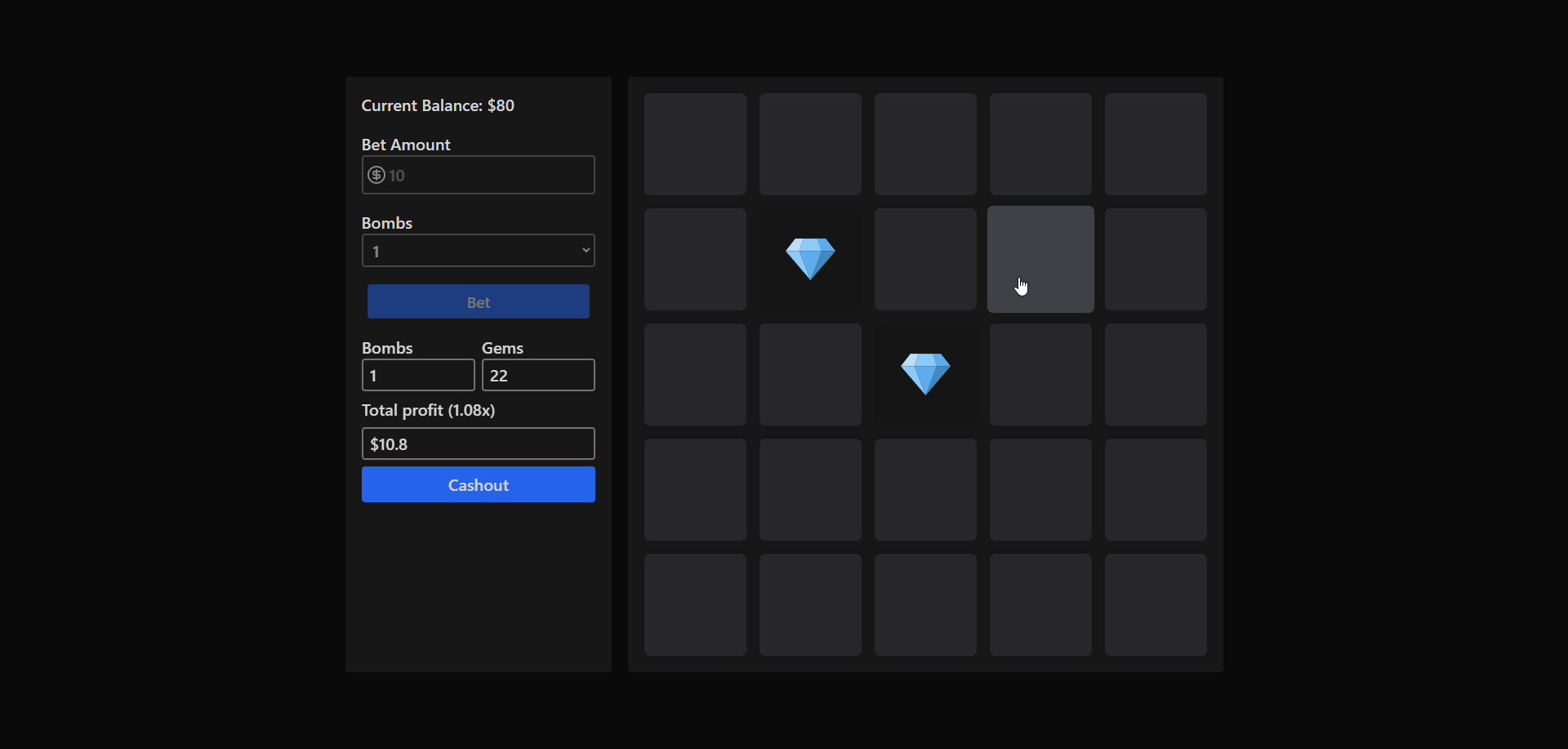Pick the tile directly above the second-row gem
1568x749 pixels.
pos(810,144)
